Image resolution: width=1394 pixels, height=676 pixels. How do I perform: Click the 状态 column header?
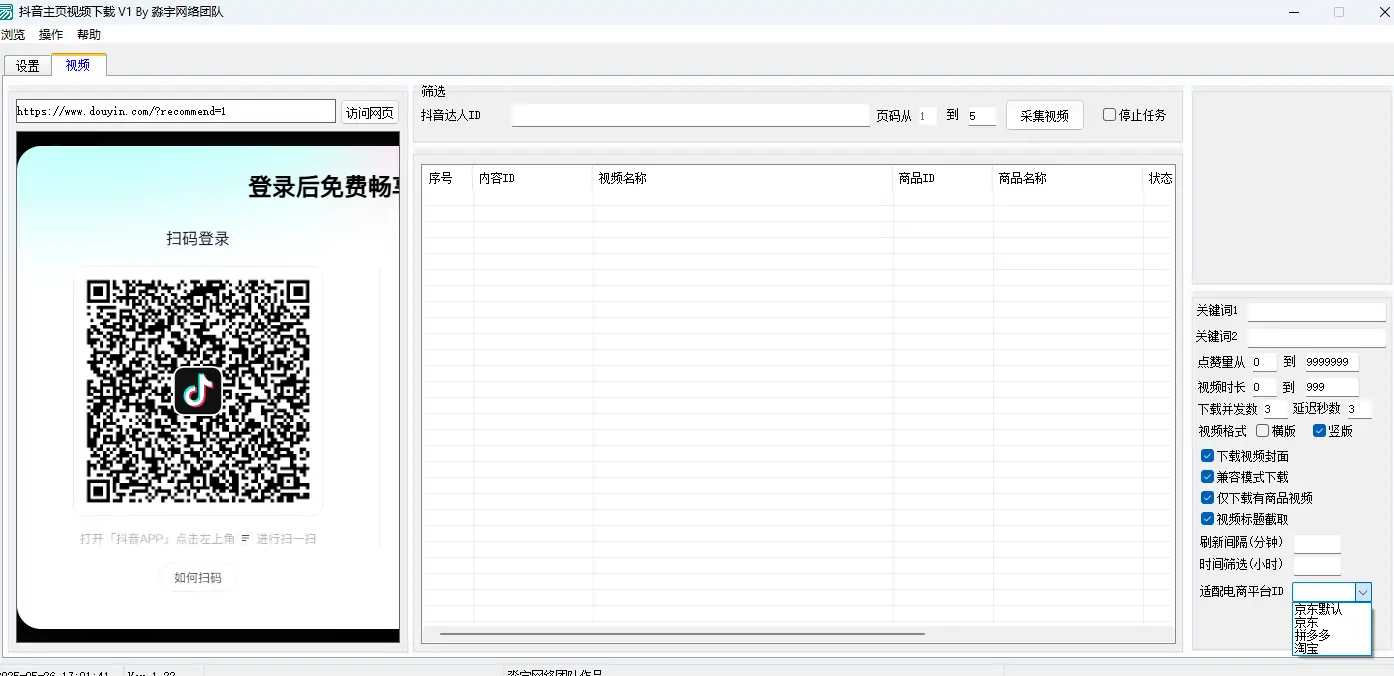[x=1160, y=179]
